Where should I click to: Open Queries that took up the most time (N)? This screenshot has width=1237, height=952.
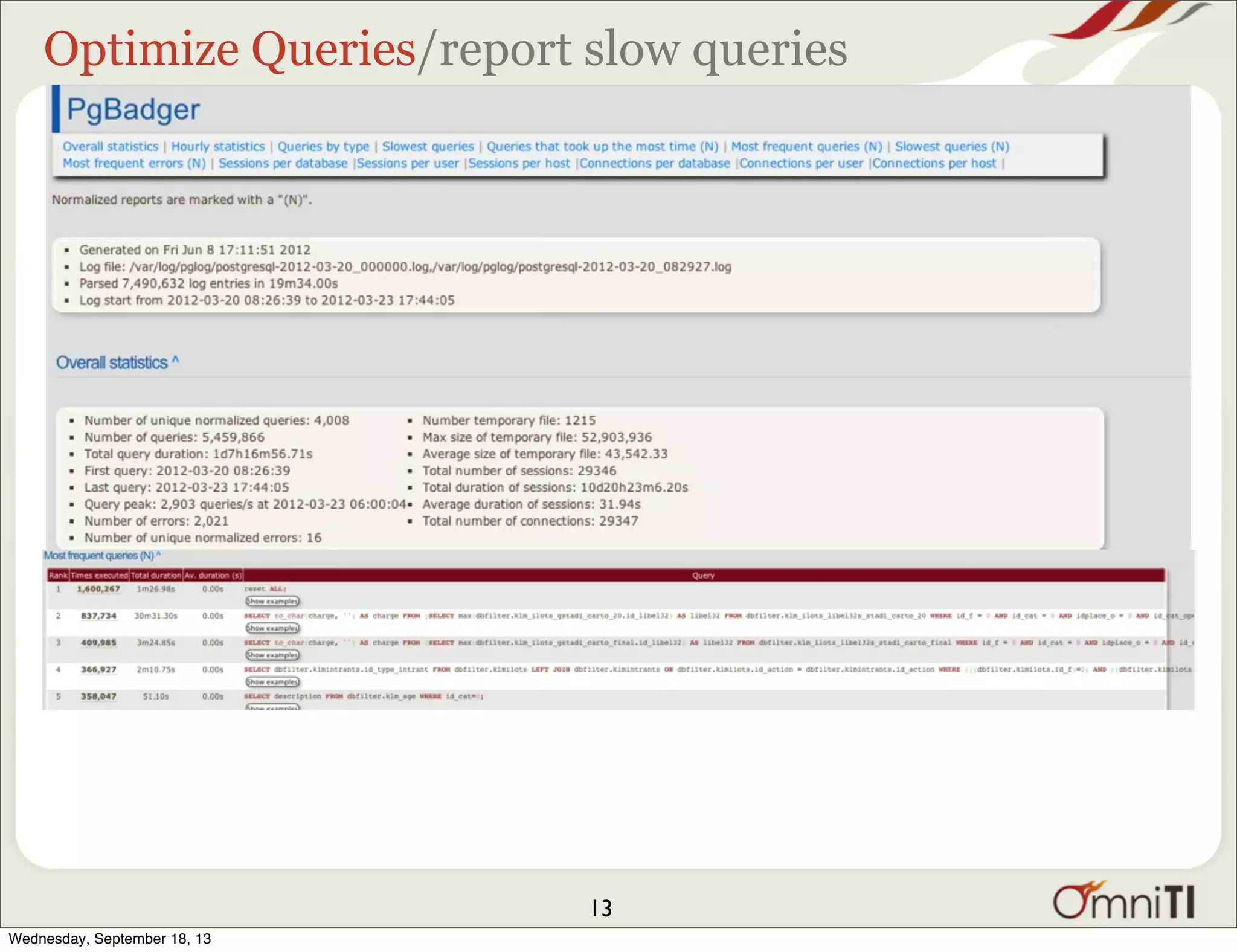click(603, 147)
